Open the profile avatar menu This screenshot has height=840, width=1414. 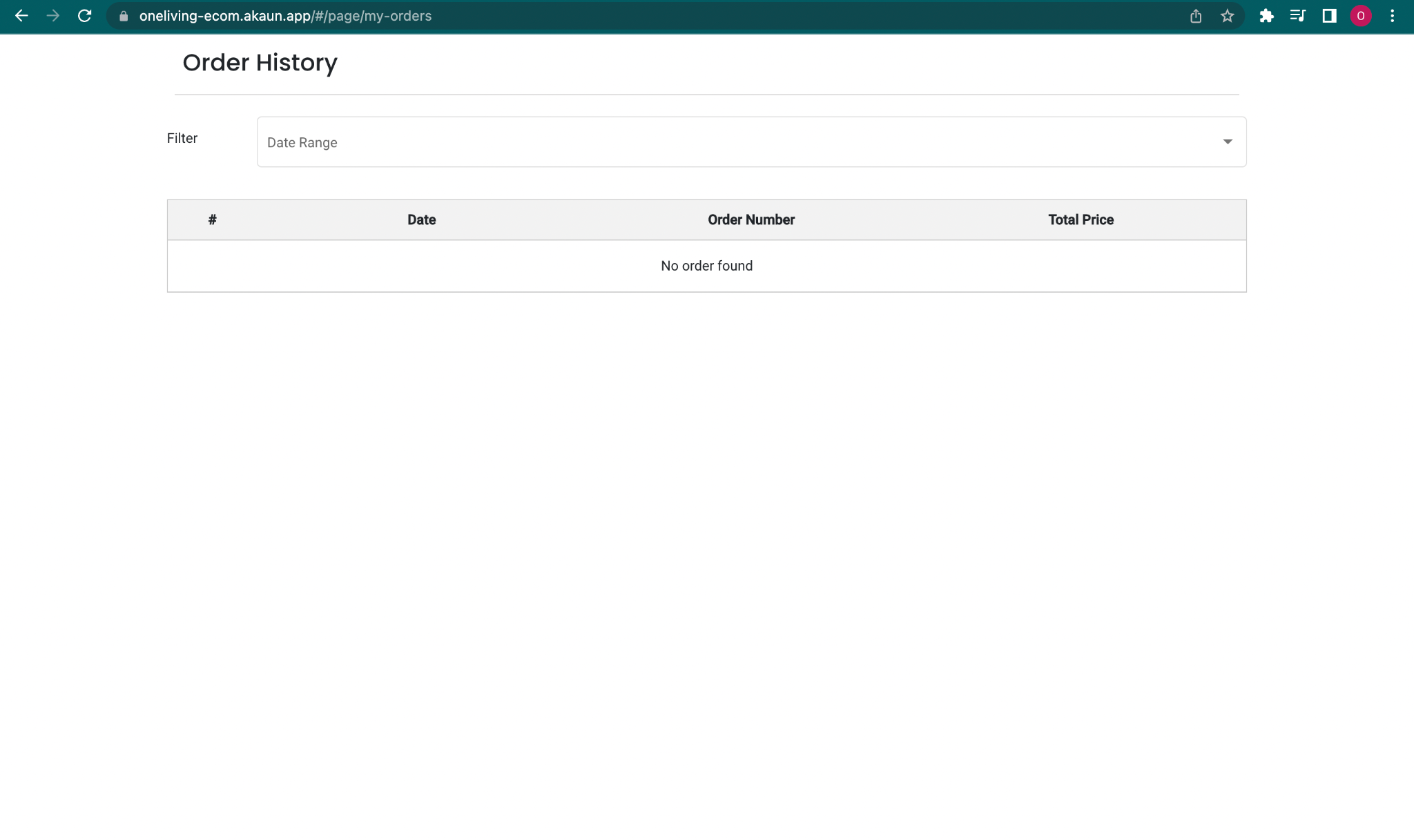1360,16
